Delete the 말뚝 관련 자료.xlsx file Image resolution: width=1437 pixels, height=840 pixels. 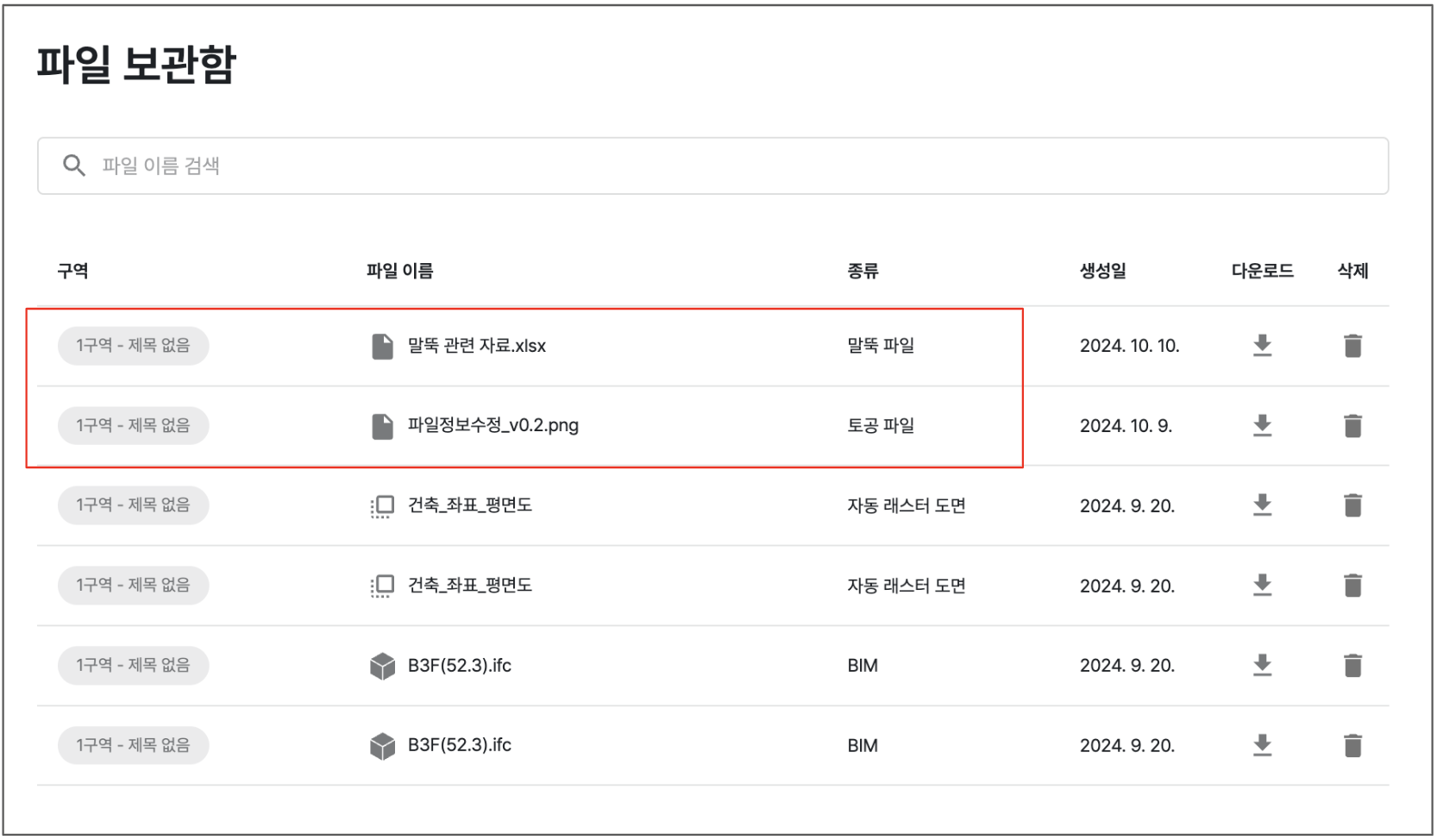pos(1352,346)
